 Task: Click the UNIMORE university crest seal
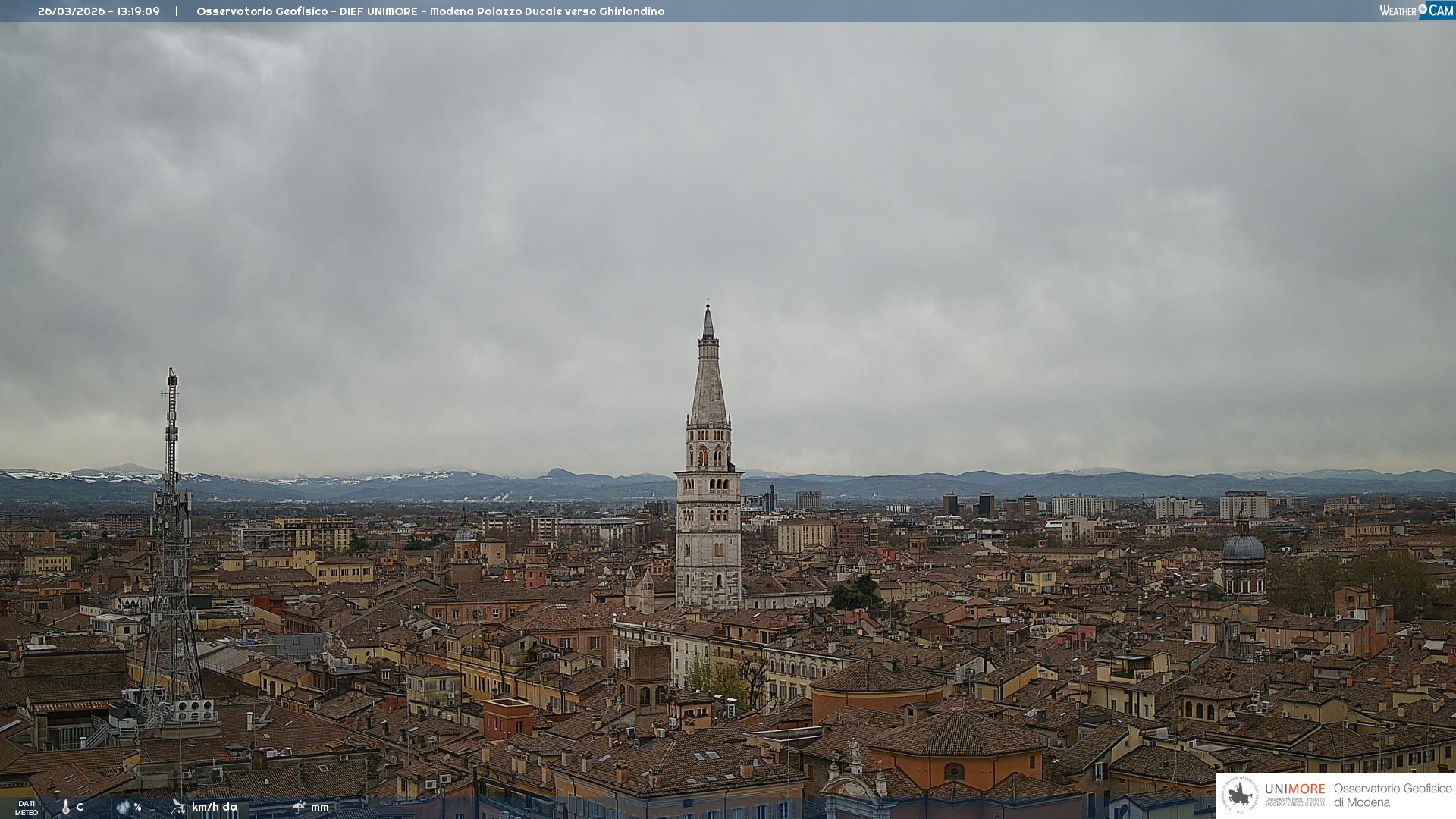1240,795
